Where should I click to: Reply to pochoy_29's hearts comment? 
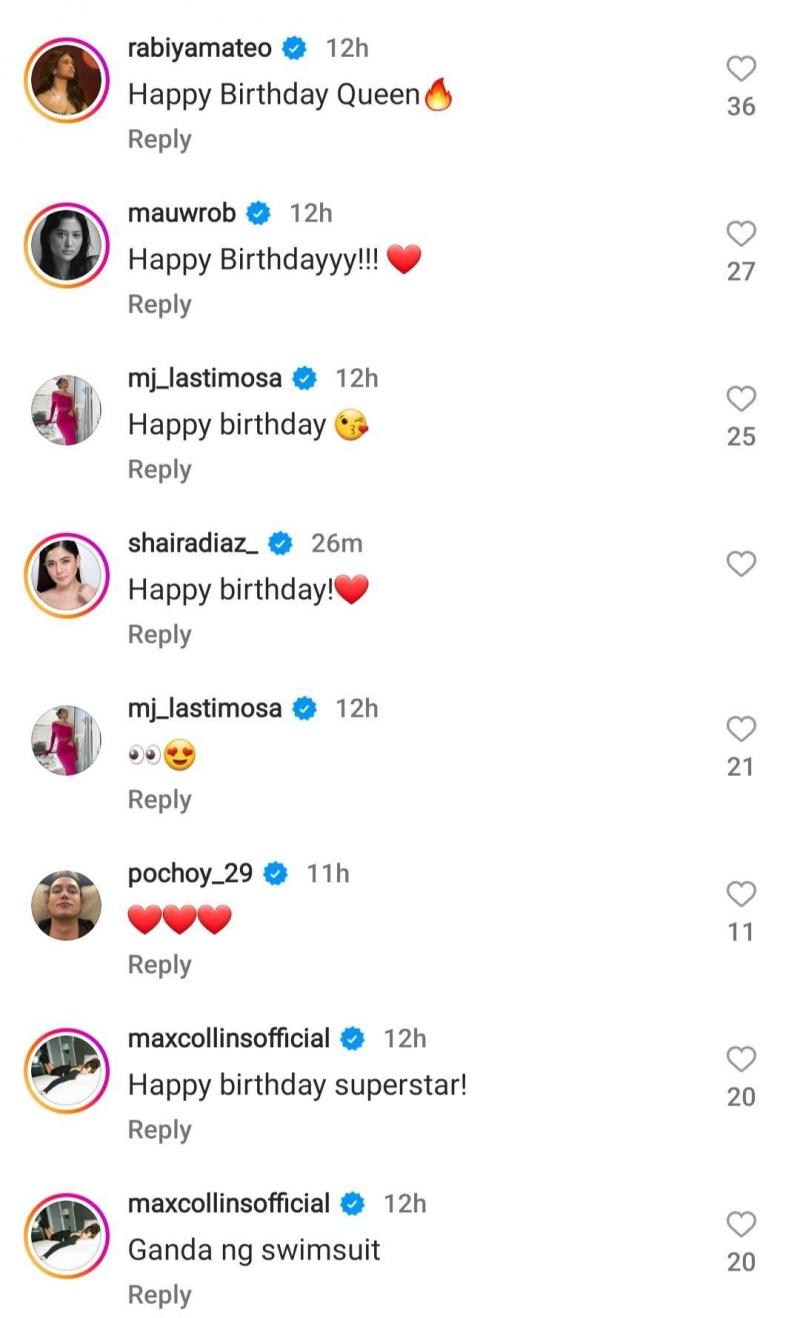[x=159, y=965]
